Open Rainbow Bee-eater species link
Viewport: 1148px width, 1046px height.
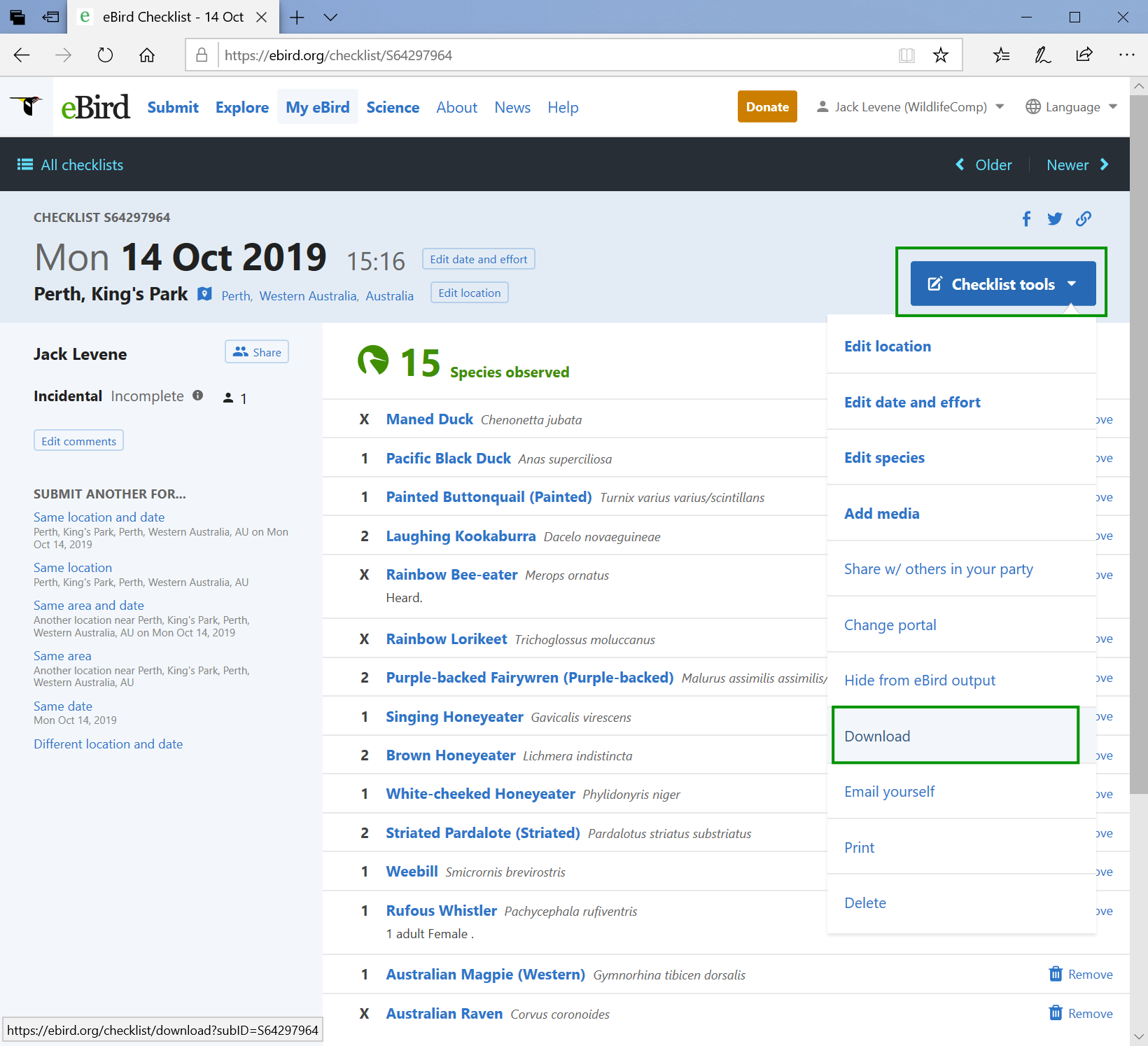[x=452, y=575]
